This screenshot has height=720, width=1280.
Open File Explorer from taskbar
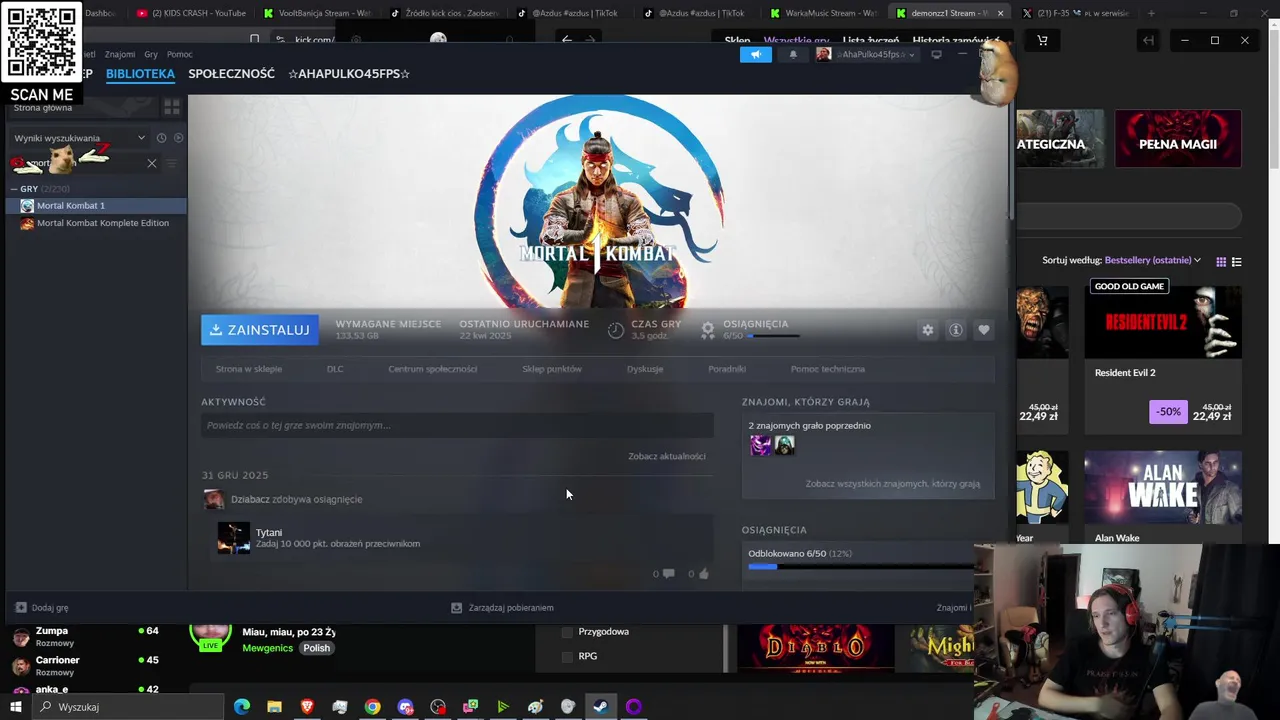click(274, 707)
